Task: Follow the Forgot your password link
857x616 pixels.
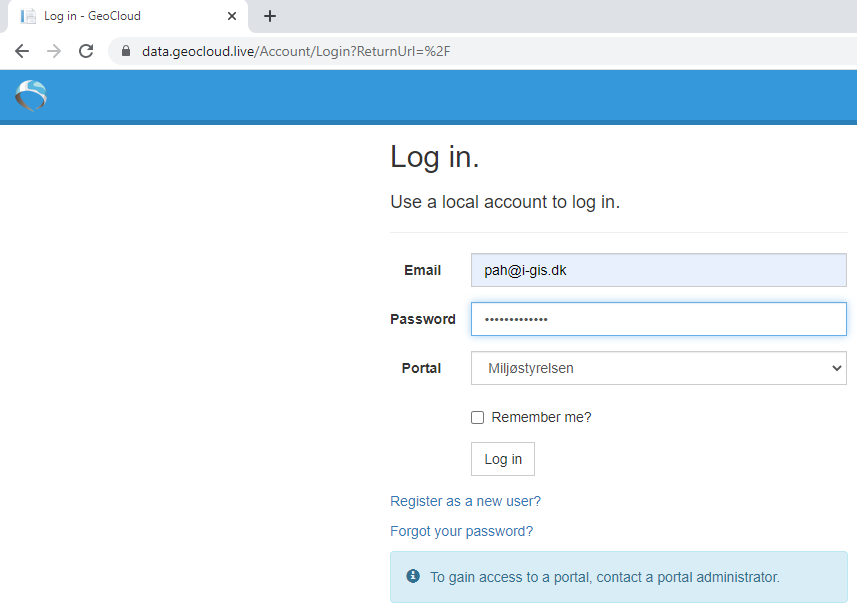Action: pos(461,531)
